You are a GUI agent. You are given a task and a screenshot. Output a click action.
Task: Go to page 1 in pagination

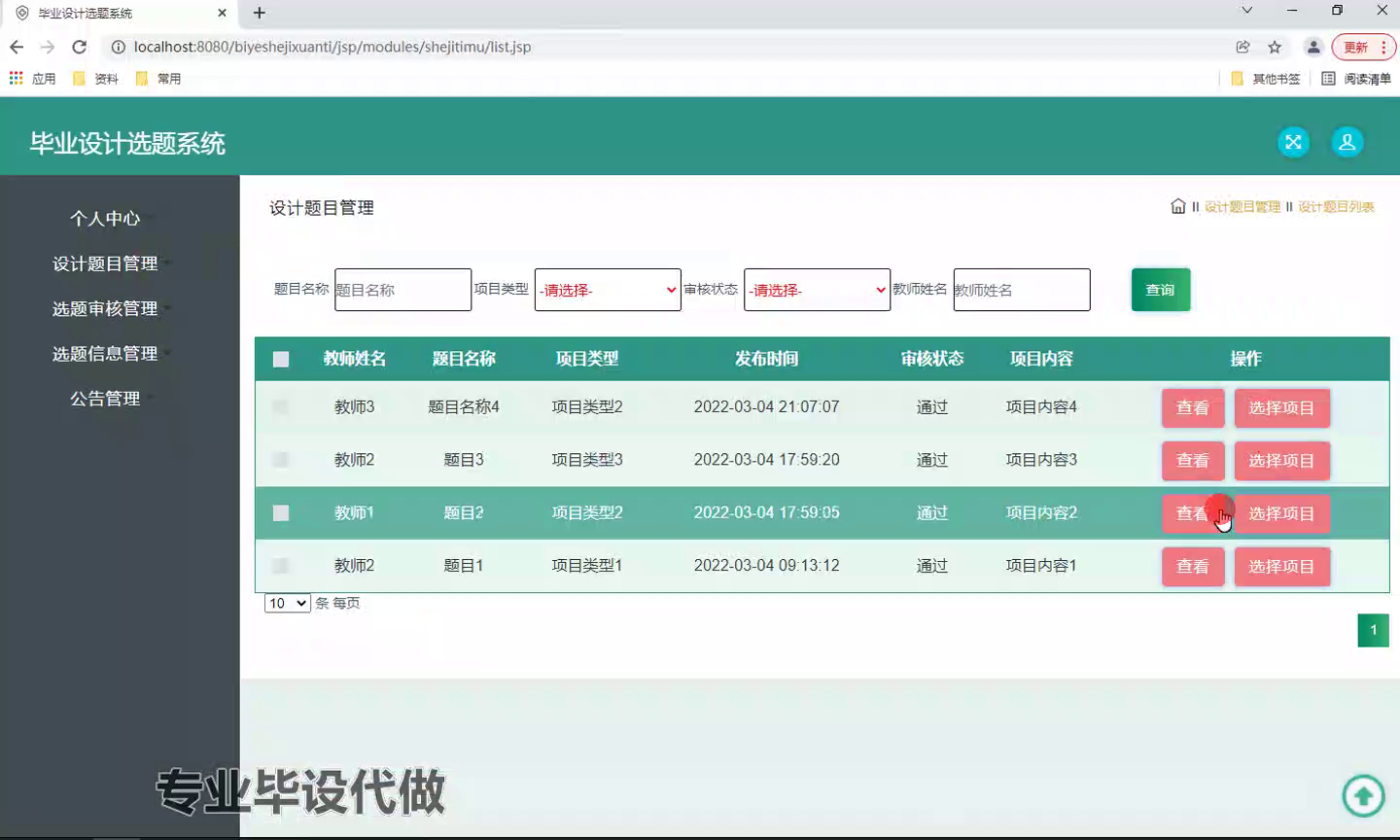click(1373, 630)
